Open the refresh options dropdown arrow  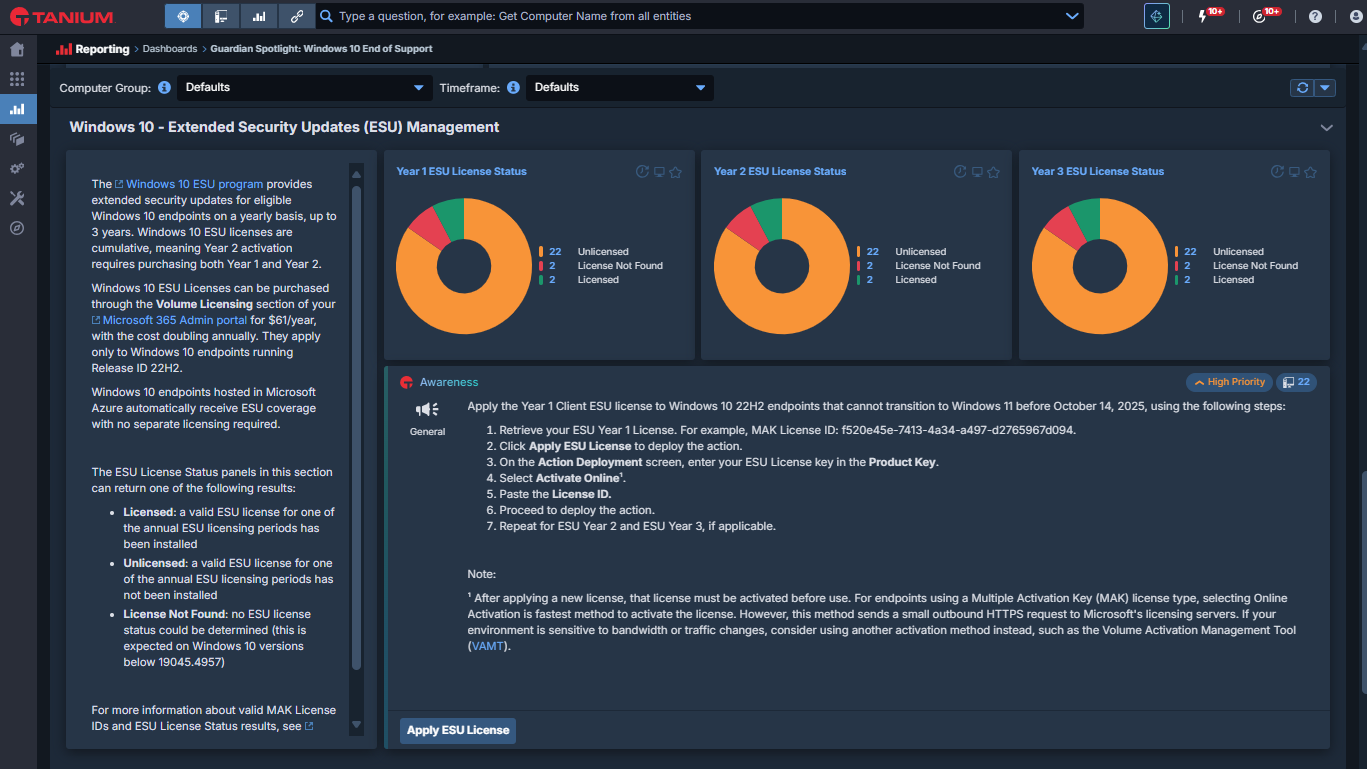click(1325, 88)
